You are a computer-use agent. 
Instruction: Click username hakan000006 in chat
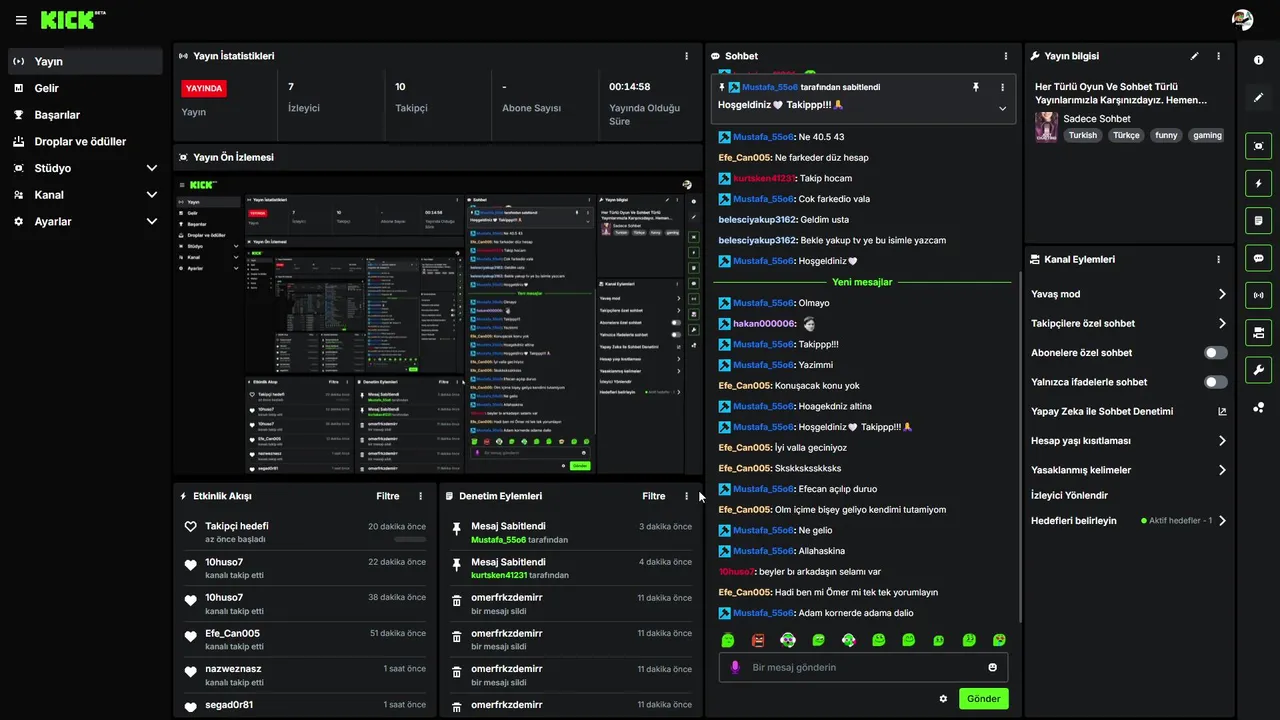point(764,324)
